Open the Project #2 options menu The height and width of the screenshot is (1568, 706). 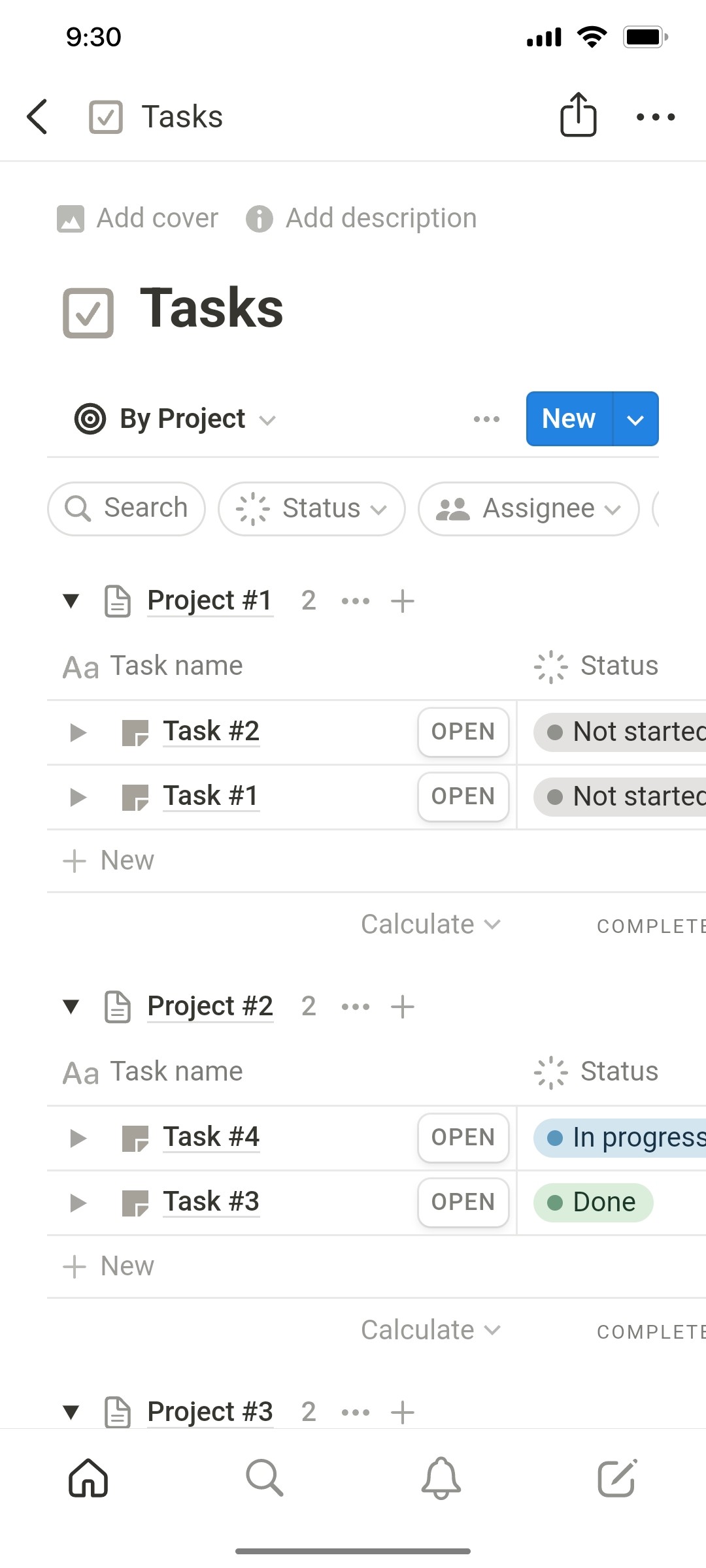tap(355, 1006)
